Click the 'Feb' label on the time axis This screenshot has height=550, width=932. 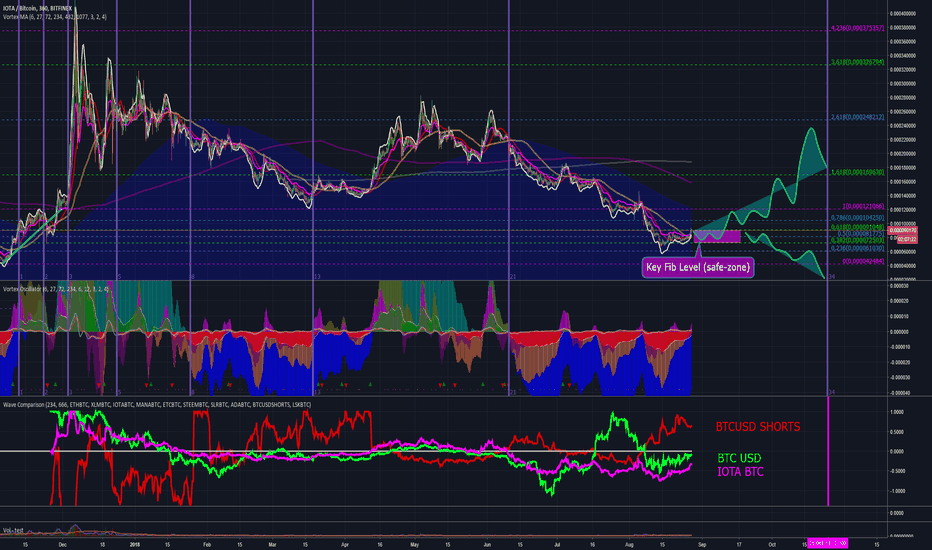pos(207,544)
